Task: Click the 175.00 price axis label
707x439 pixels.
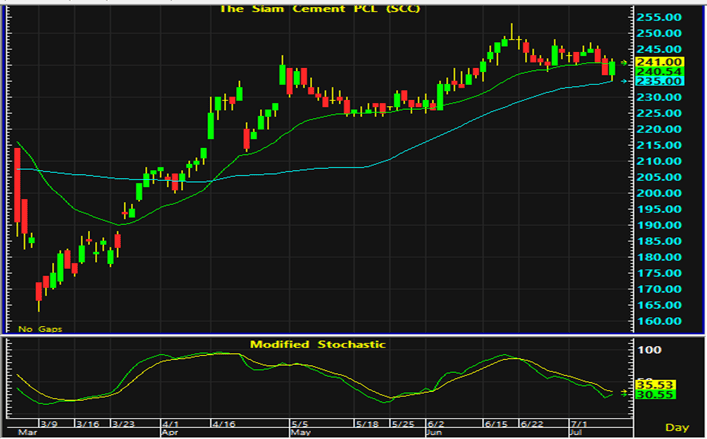Action: (x=659, y=273)
